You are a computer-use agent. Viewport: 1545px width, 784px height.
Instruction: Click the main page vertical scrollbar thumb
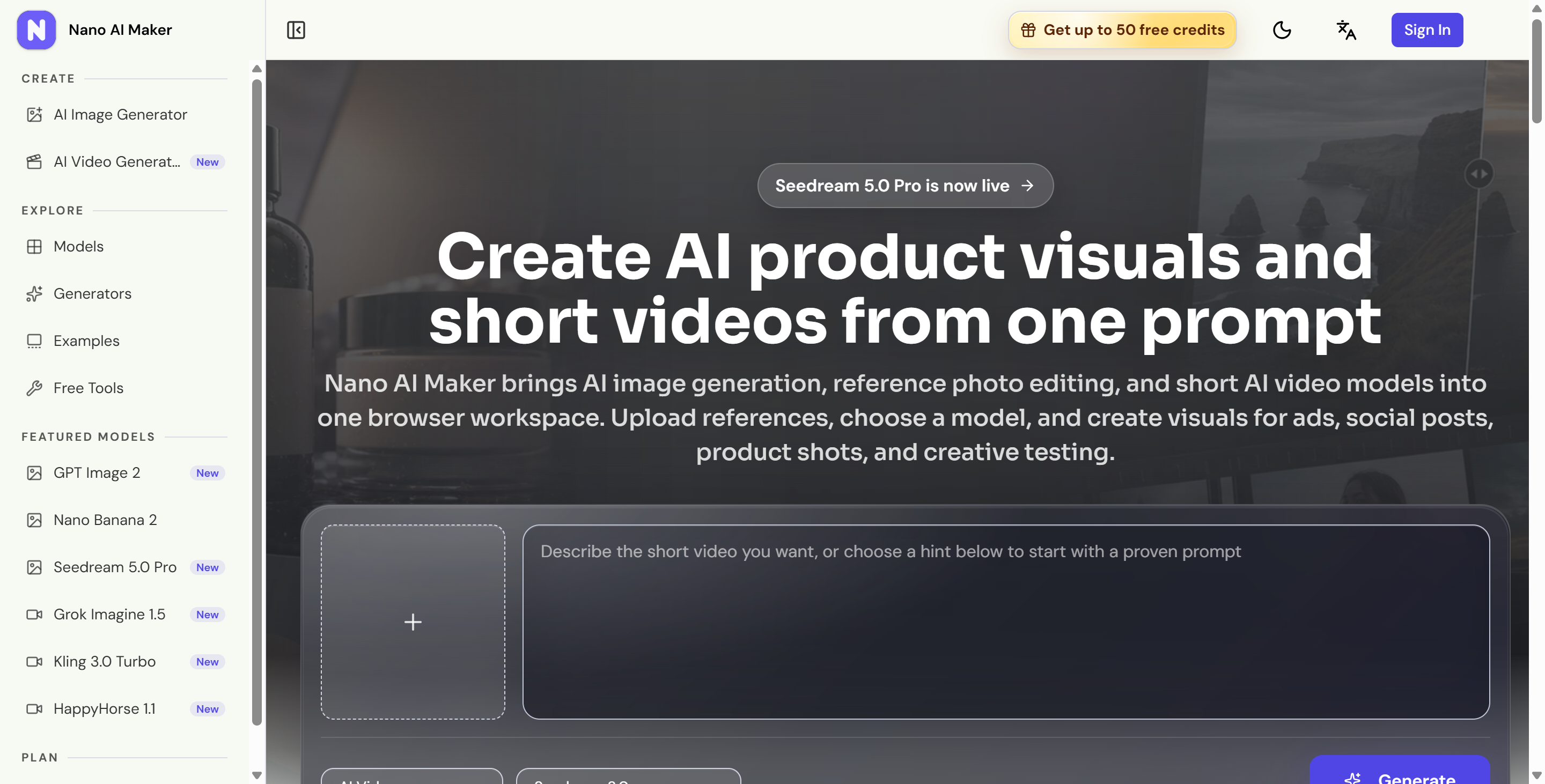coord(1536,71)
